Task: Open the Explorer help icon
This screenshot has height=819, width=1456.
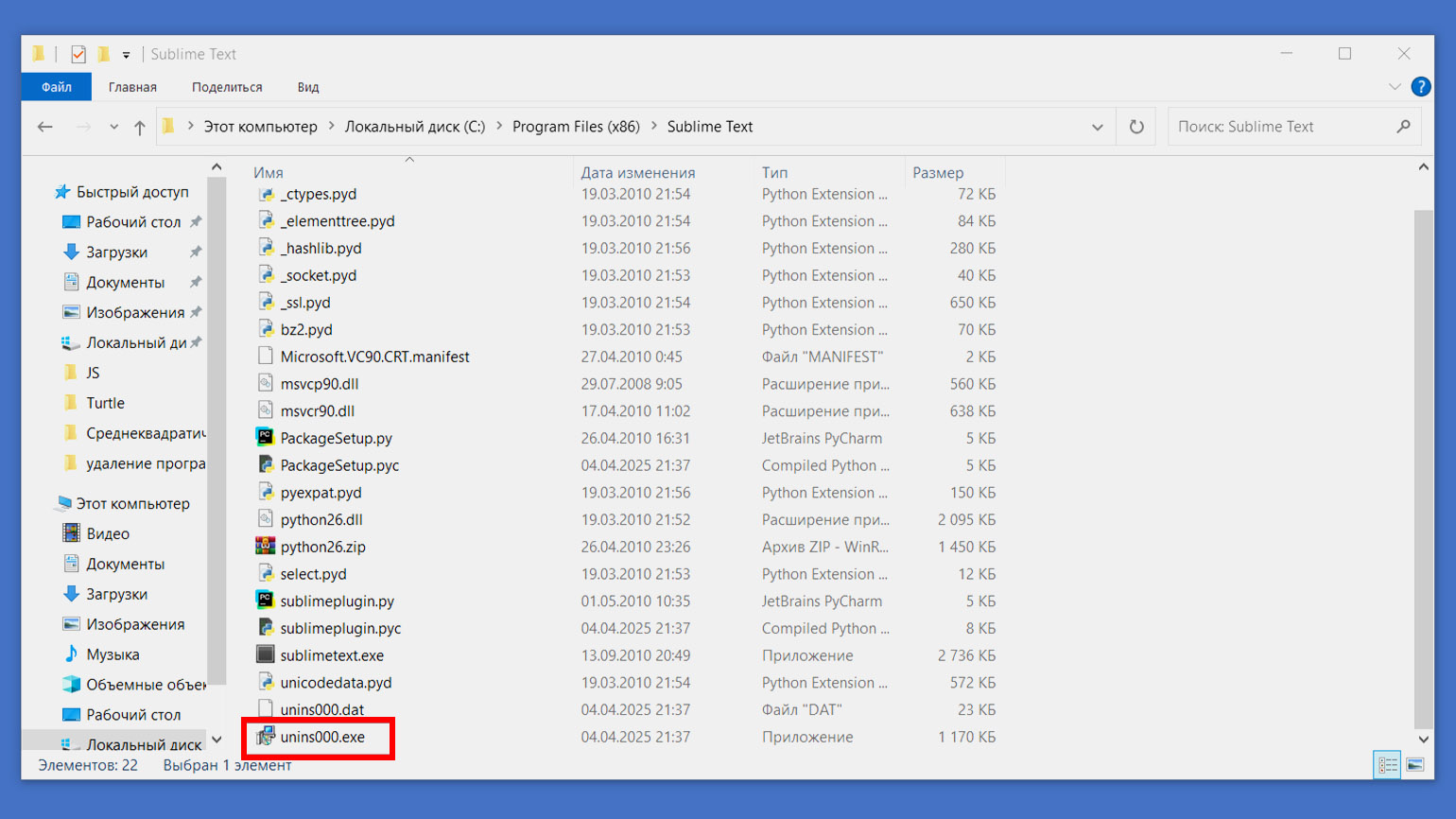Action: [x=1420, y=87]
